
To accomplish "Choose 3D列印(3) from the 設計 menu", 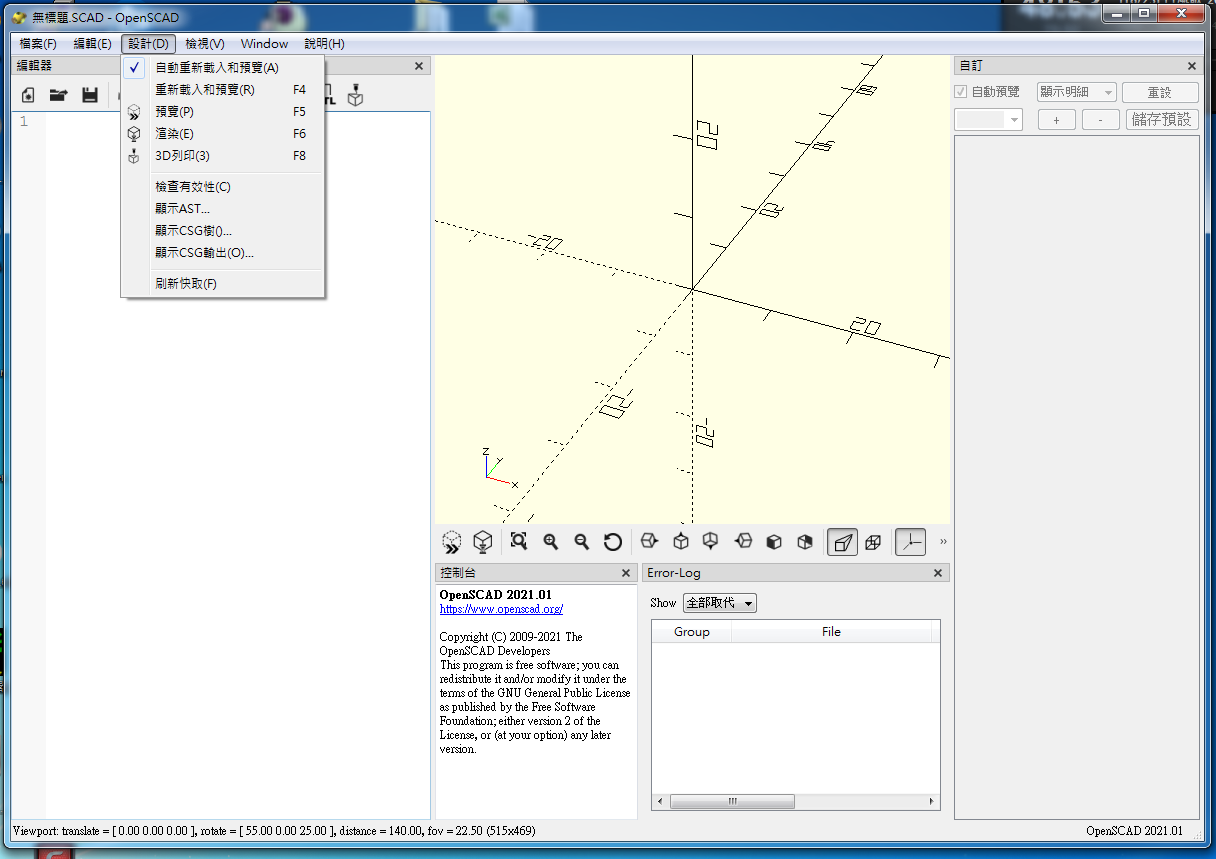I will coord(222,156).
